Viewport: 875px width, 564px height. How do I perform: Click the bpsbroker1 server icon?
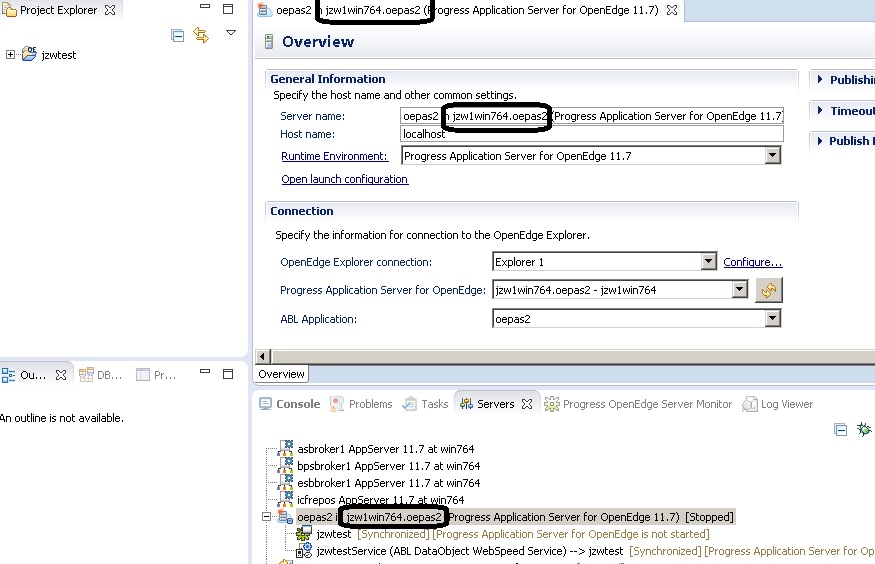tap(286, 465)
